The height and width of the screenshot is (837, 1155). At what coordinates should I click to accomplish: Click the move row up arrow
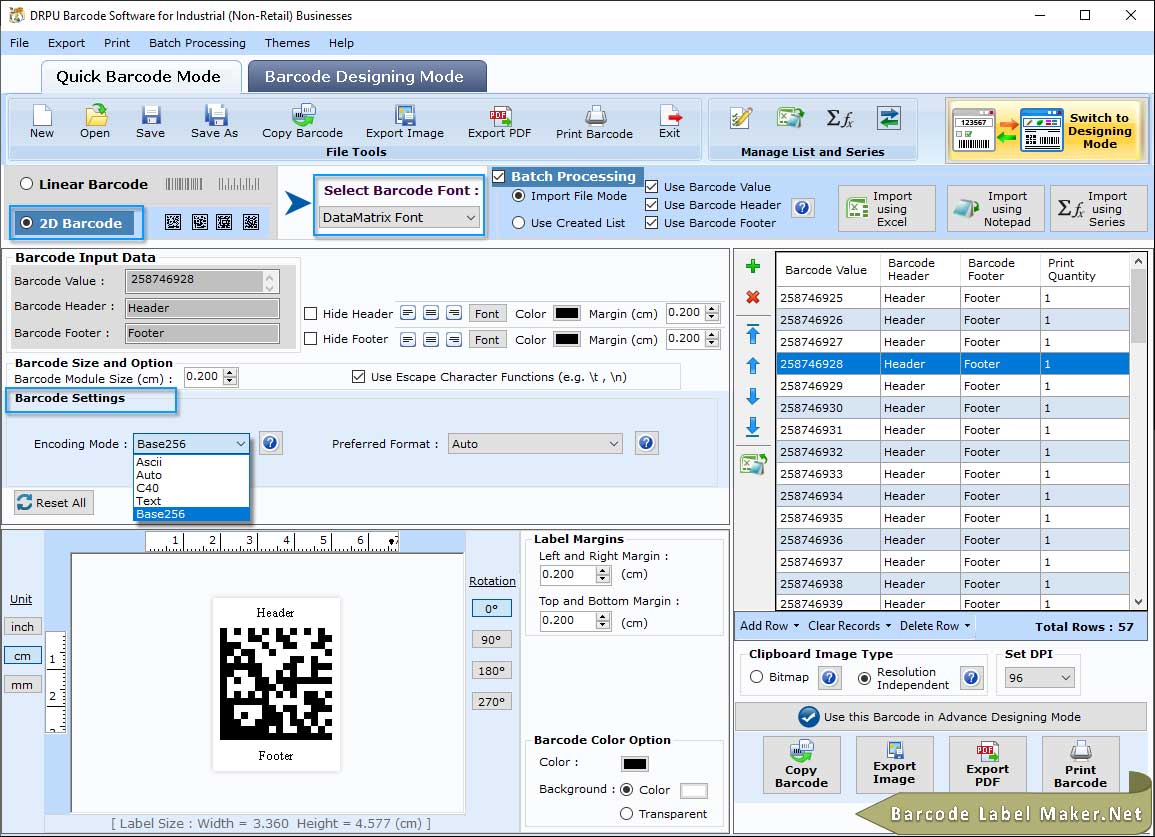753,365
